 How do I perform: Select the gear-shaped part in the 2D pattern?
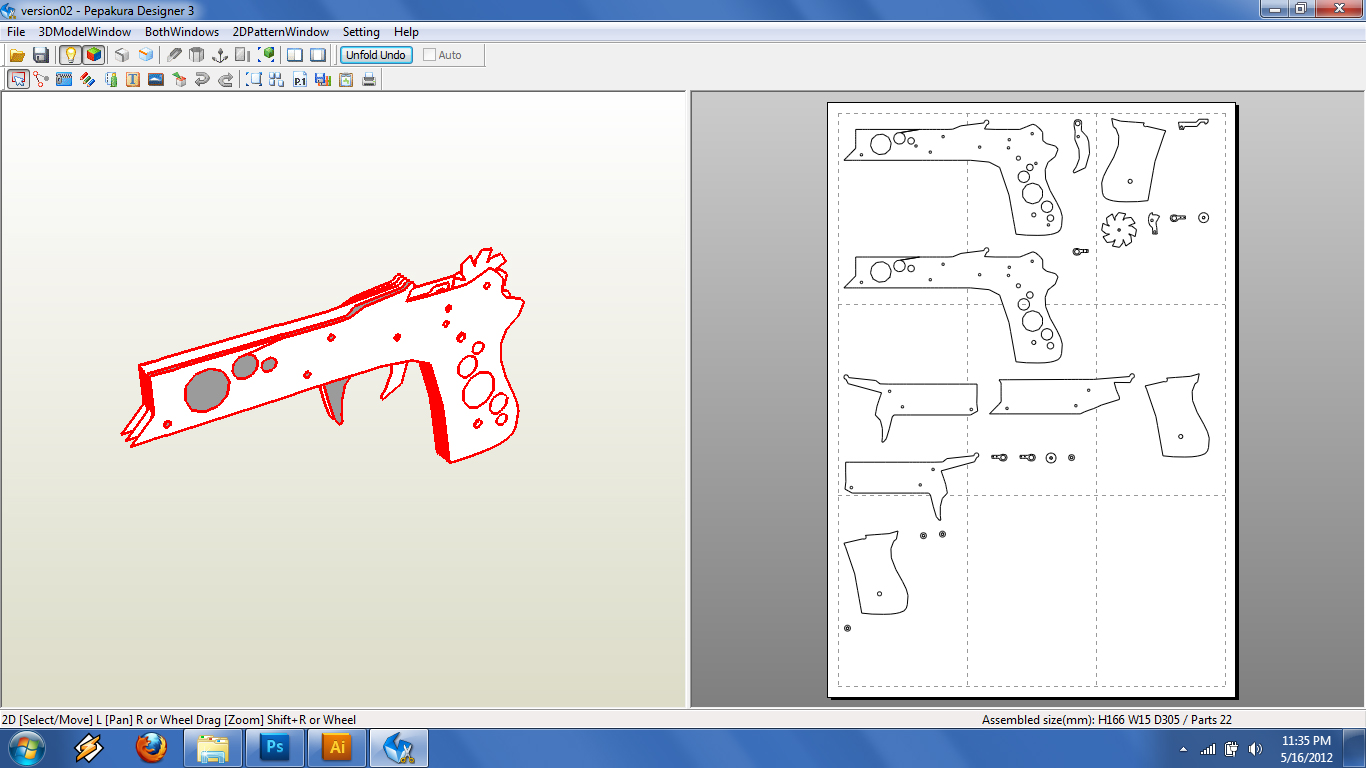click(1119, 230)
